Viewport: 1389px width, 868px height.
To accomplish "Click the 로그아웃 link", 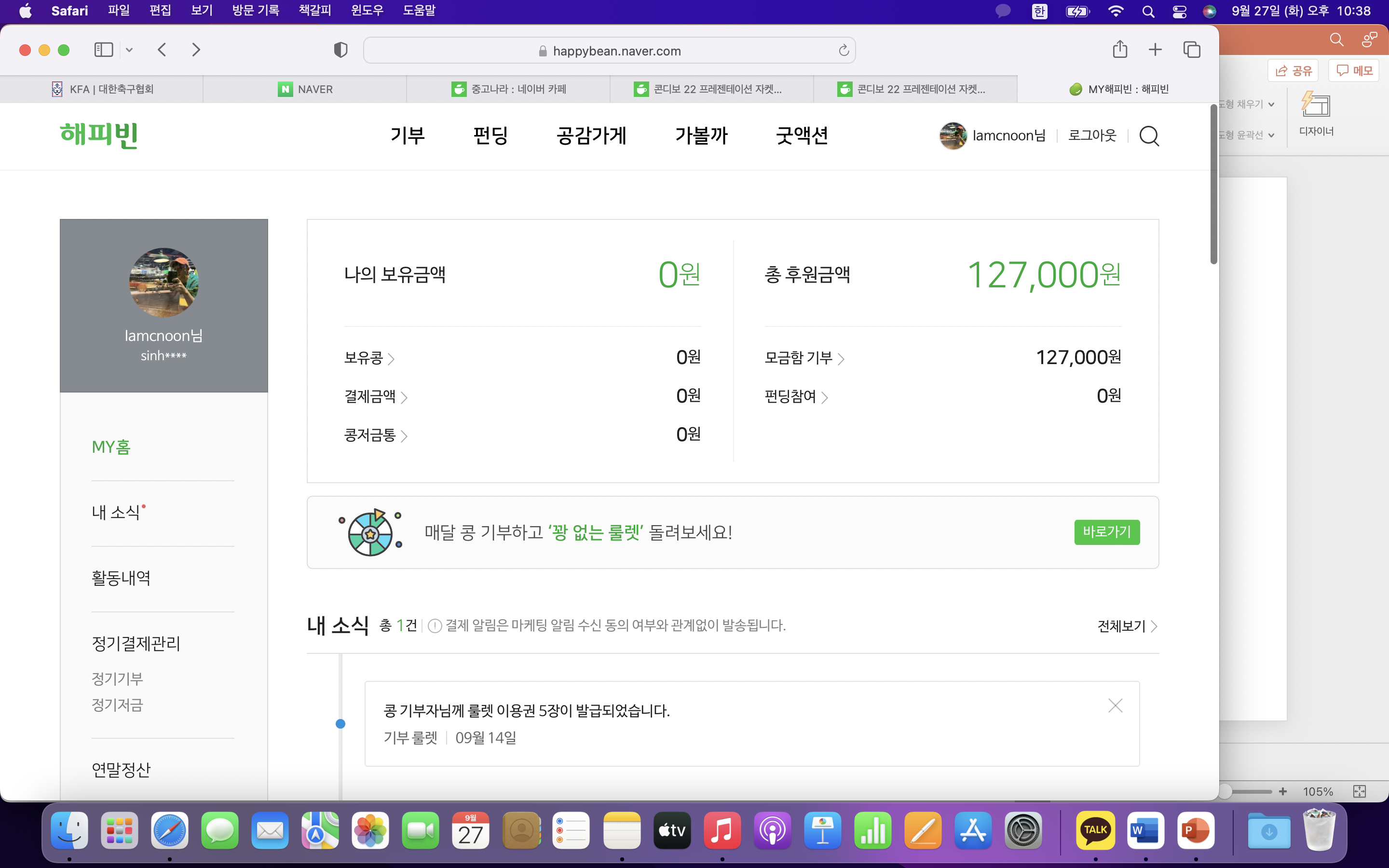I will point(1092,136).
